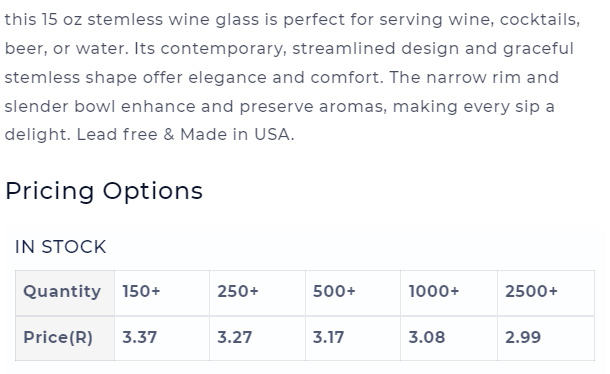Click the words "slender bowl enhance"
Screen dimensions: 610x374
point(100,106)
